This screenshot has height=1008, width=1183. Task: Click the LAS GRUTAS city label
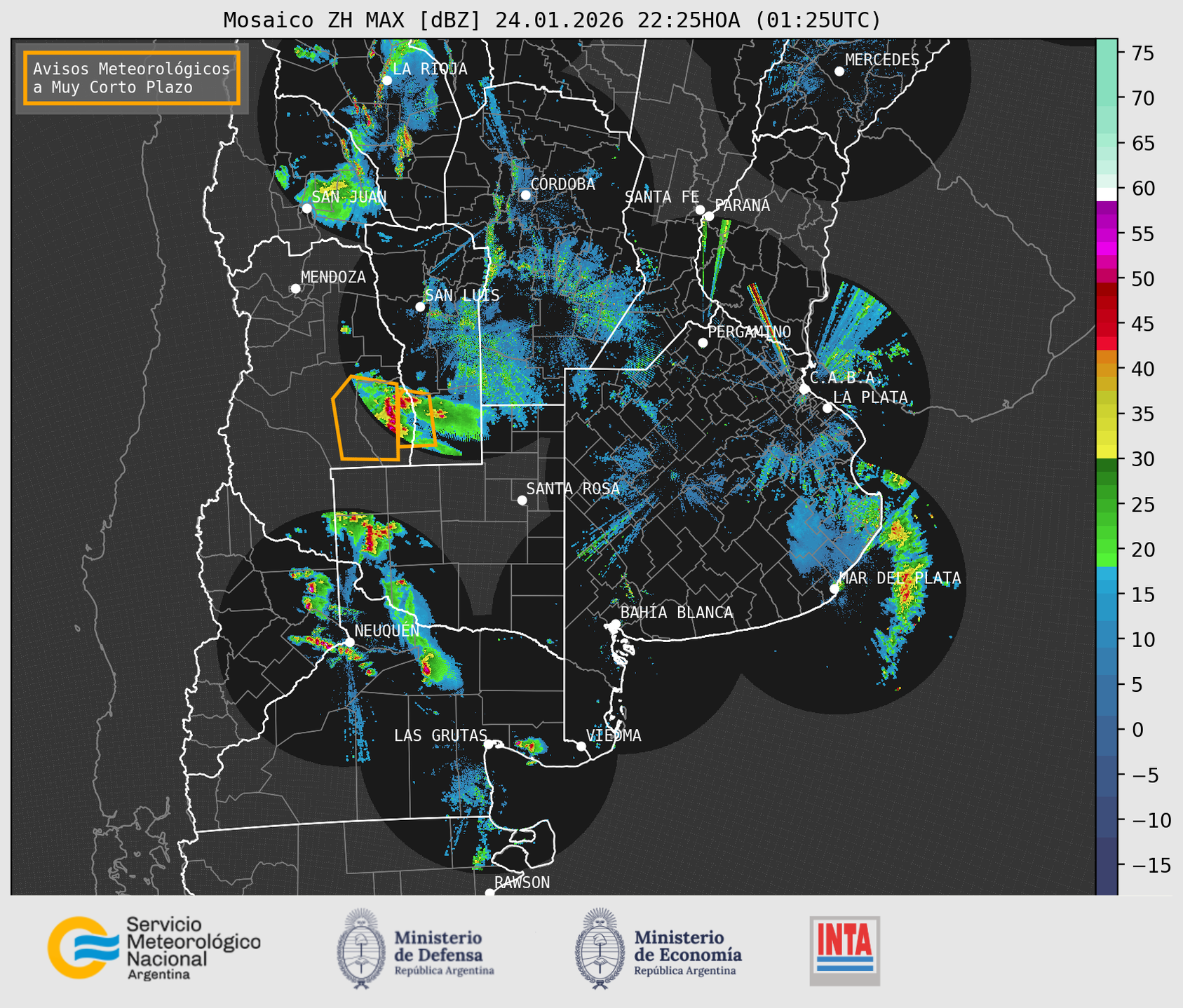pyautogui.click(x=440, y=735)
